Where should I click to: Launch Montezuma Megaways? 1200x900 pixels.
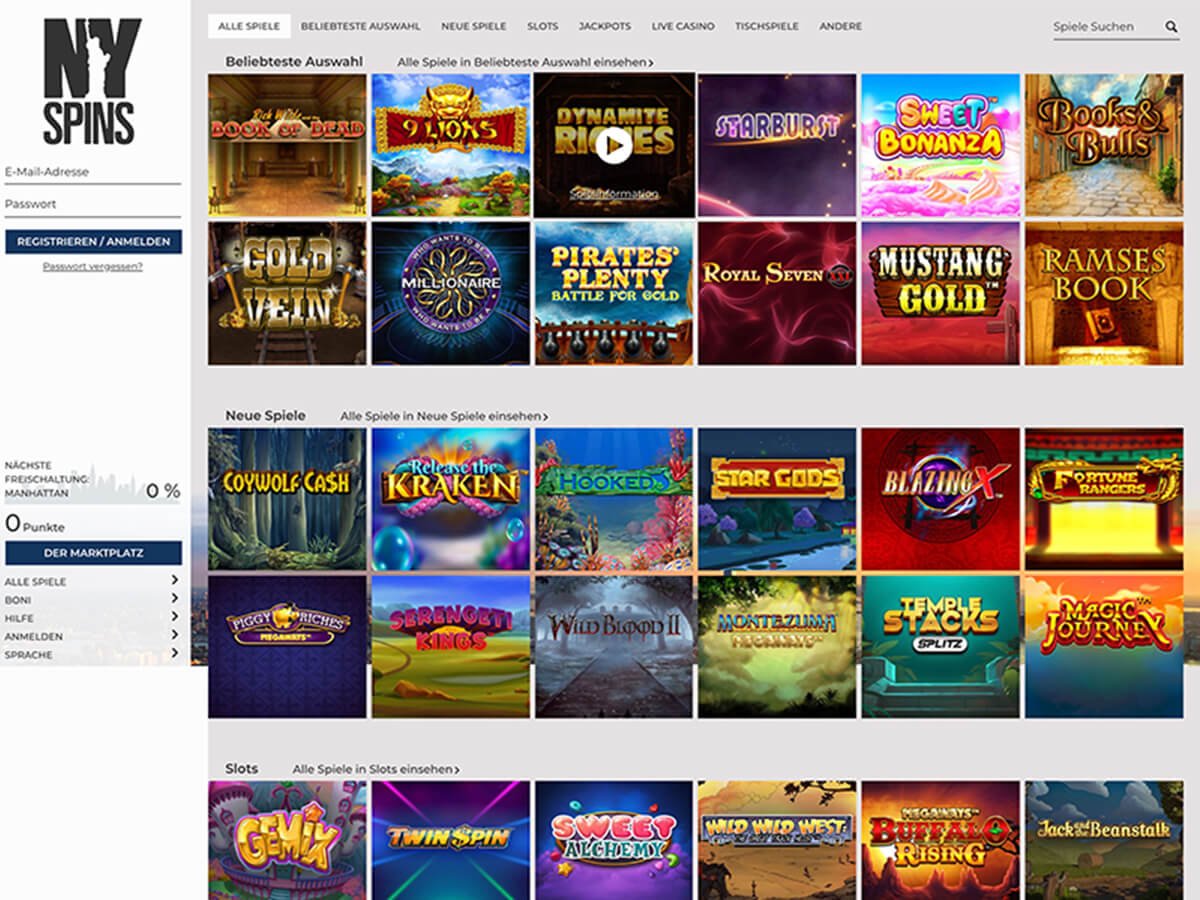[x=777, y=647]
